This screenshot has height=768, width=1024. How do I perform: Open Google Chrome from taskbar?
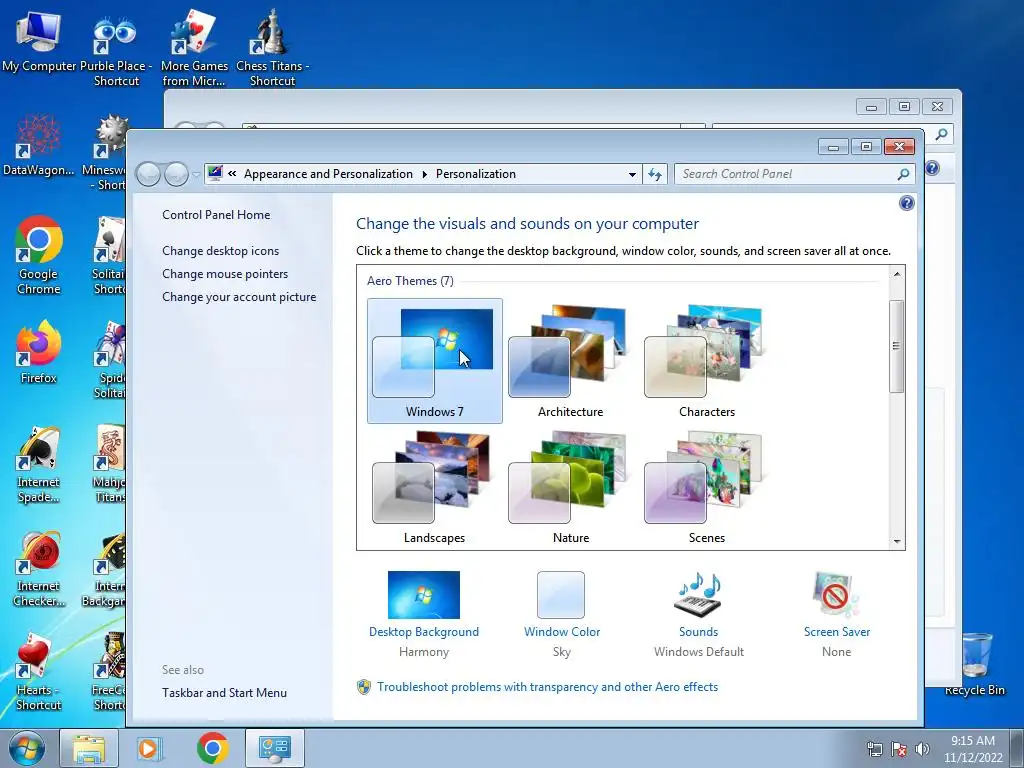click(x=212, y=748)
